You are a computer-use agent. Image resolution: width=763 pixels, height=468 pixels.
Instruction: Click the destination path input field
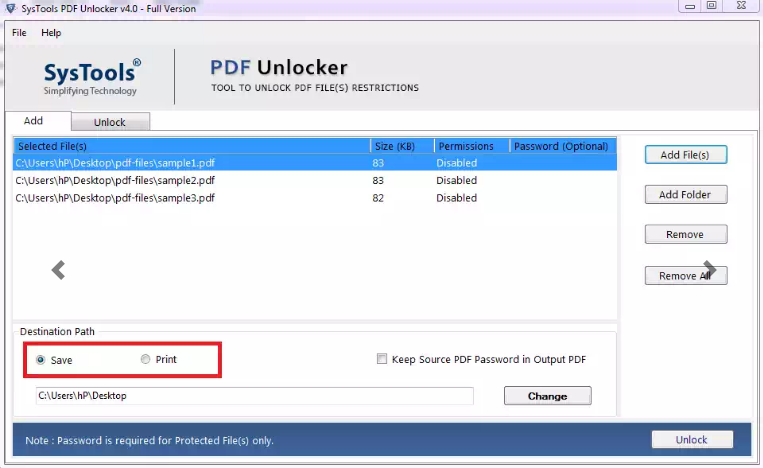coord(254,396)
